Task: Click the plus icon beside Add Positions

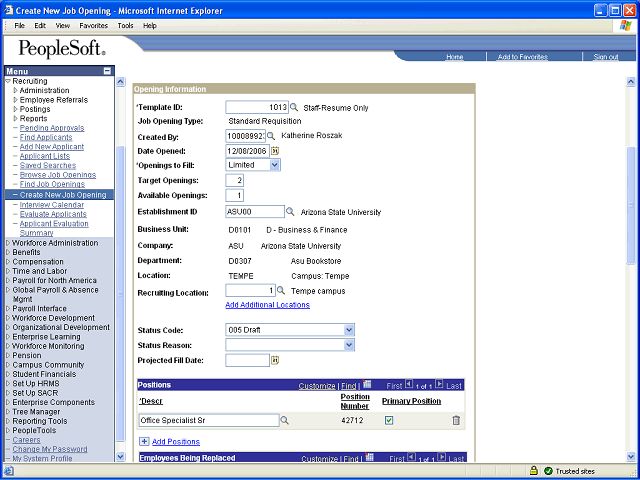Action: [x=144, y=441]
